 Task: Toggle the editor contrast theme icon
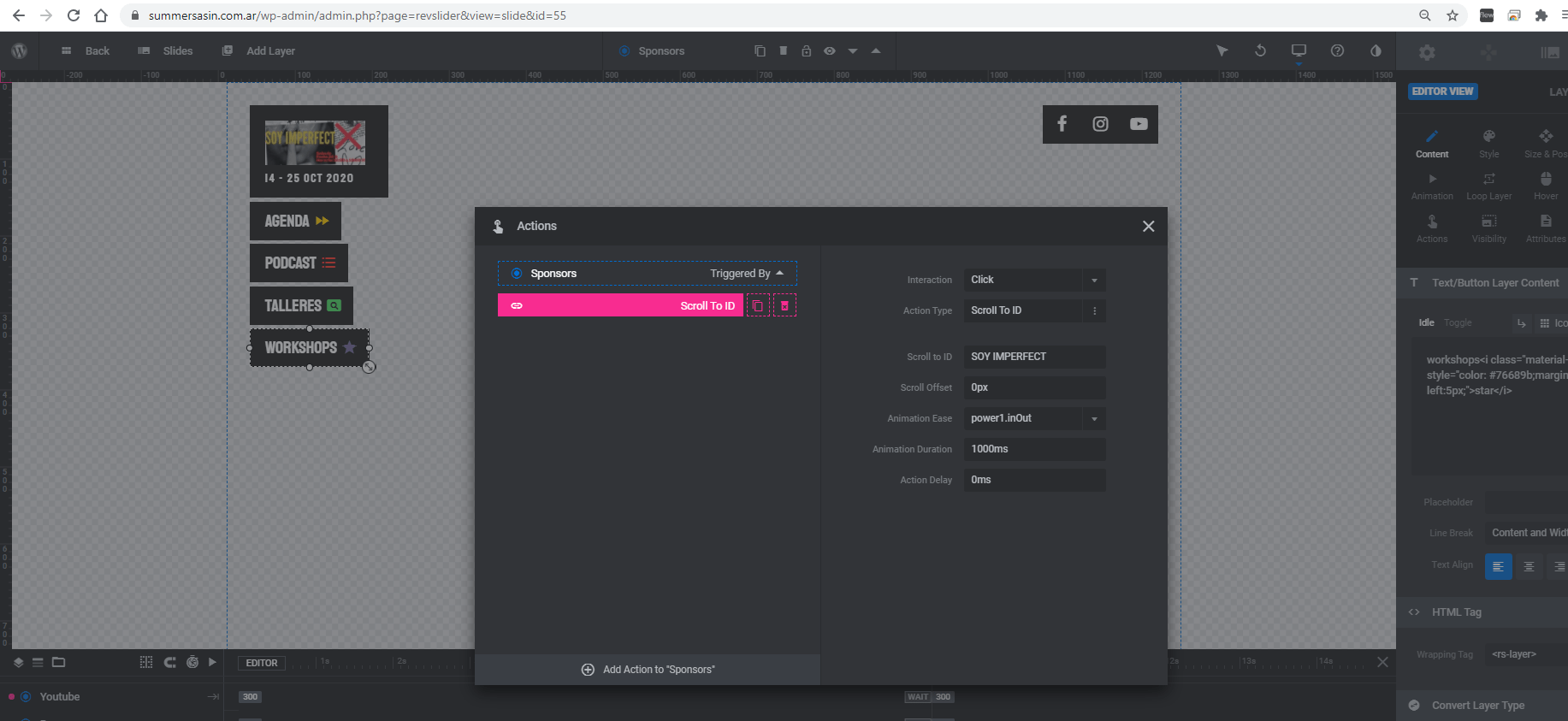click(1376, 51)
